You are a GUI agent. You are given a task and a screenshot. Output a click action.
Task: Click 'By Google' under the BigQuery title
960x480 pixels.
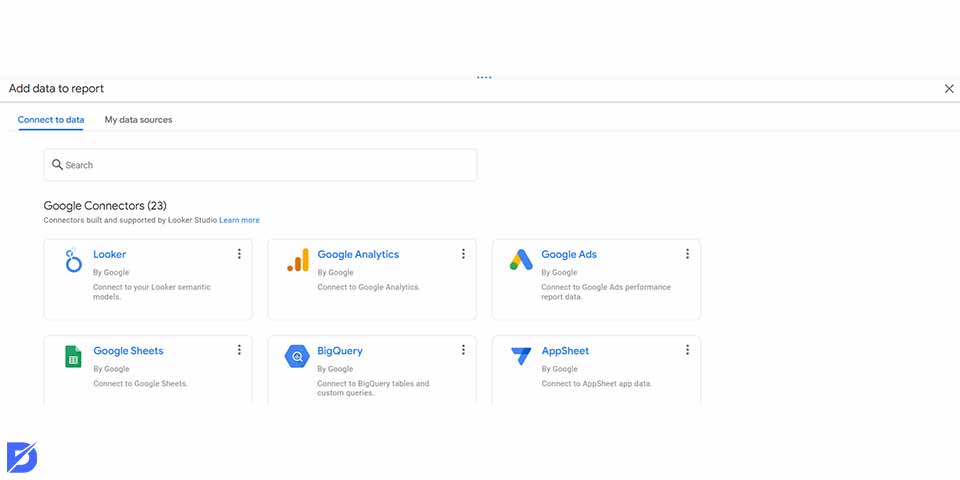point(336,369)
